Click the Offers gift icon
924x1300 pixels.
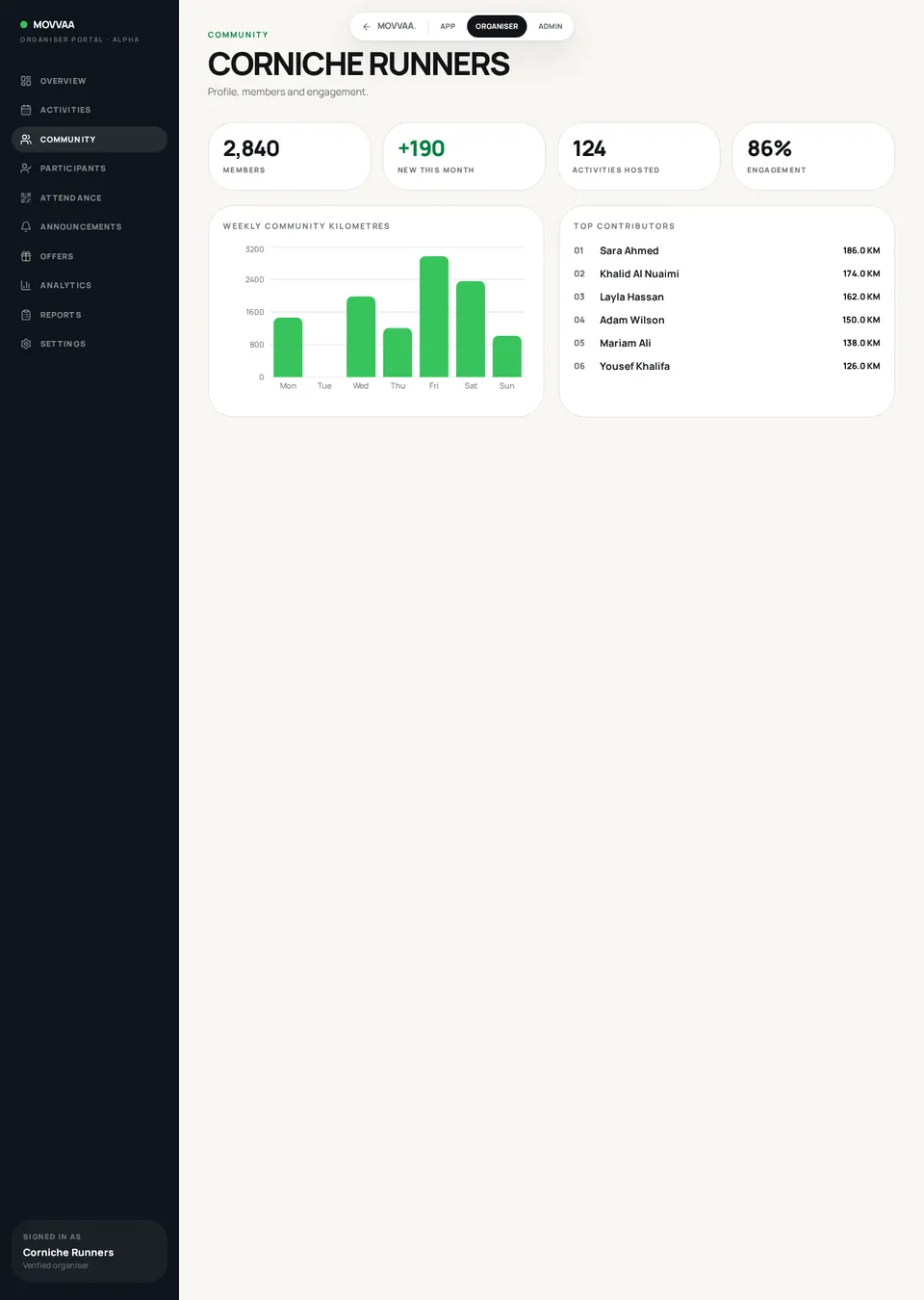[x=26, y=256]
